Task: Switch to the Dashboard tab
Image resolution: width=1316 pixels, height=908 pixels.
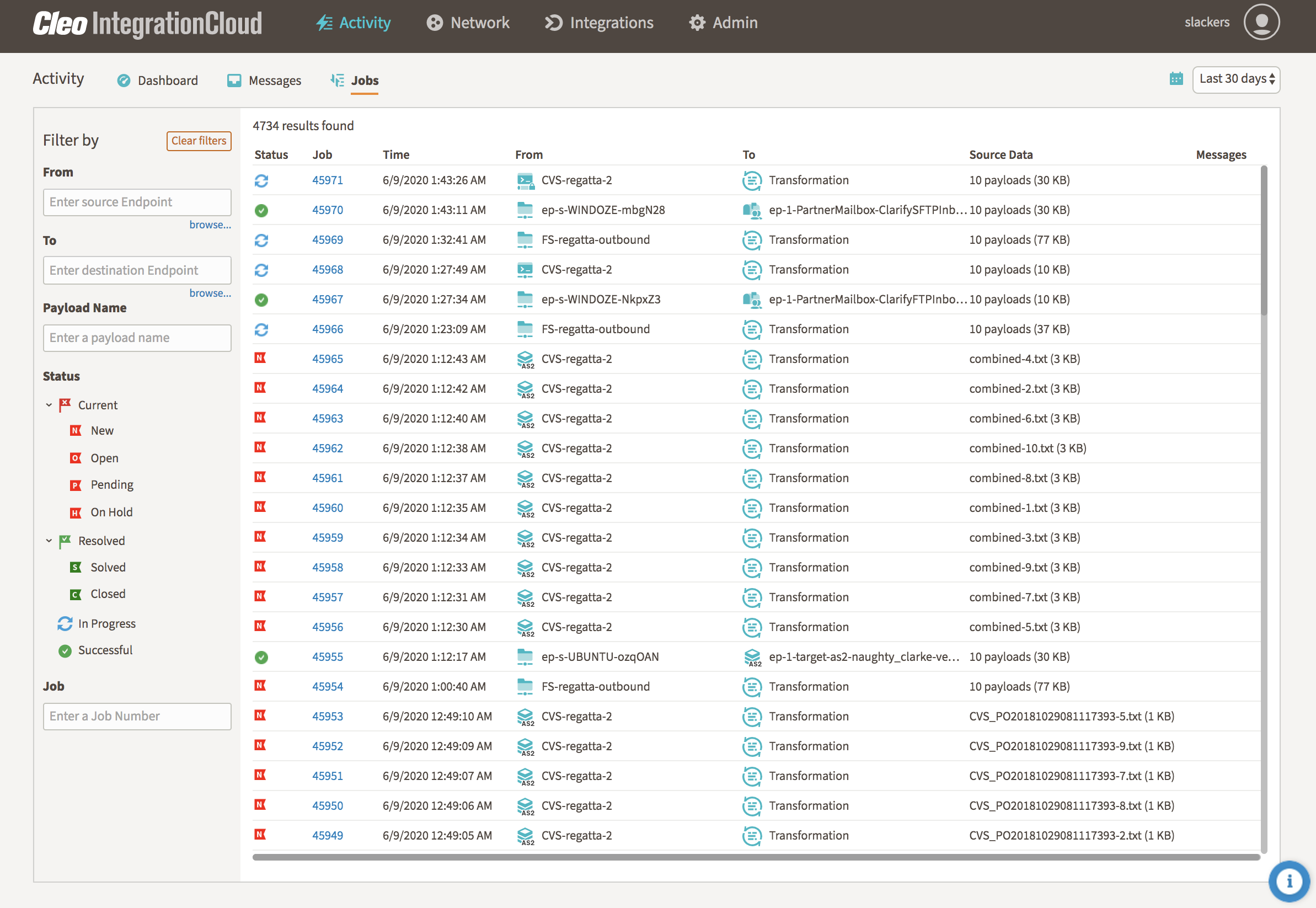Action: 158,80
